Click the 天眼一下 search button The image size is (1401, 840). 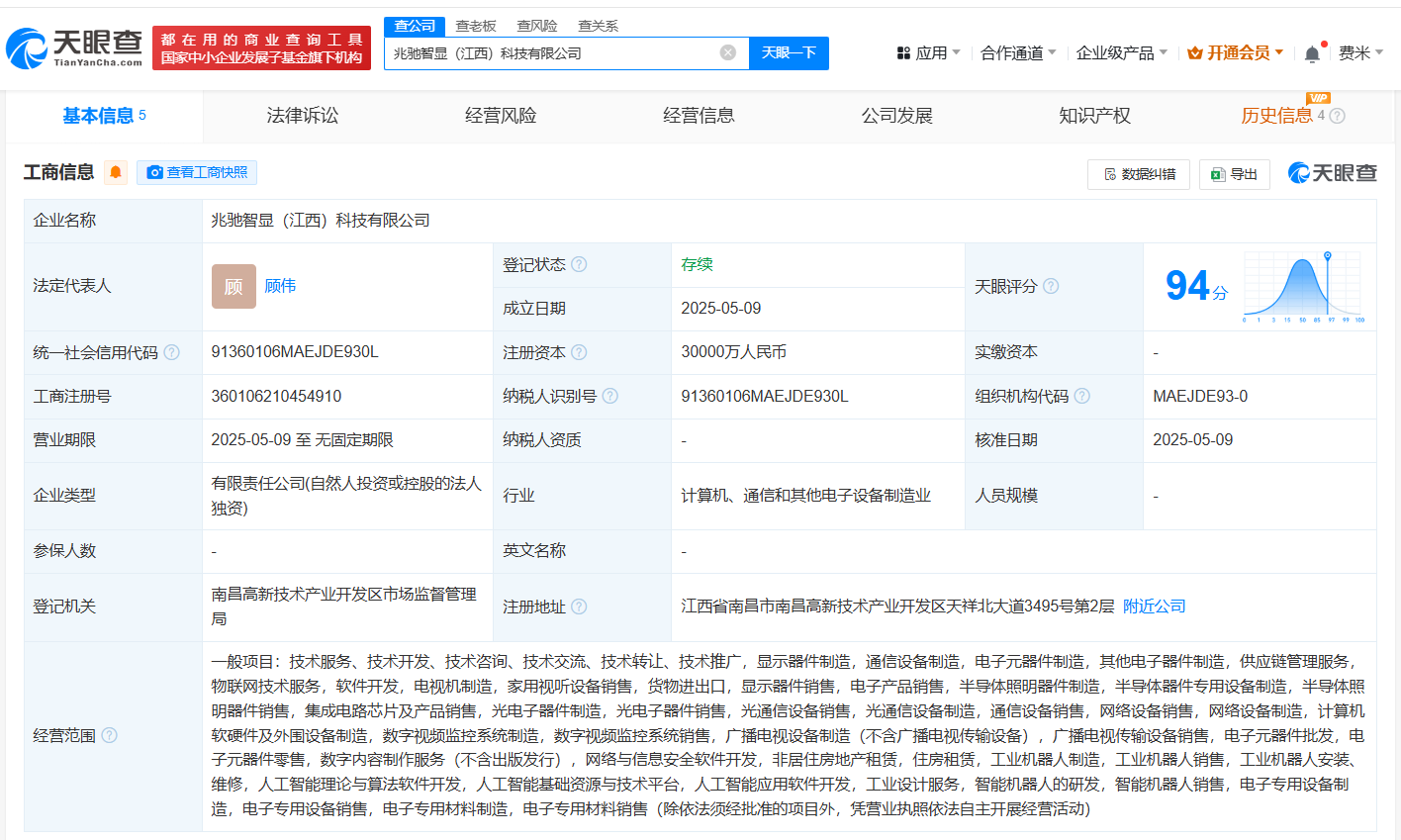coord(789,52)
